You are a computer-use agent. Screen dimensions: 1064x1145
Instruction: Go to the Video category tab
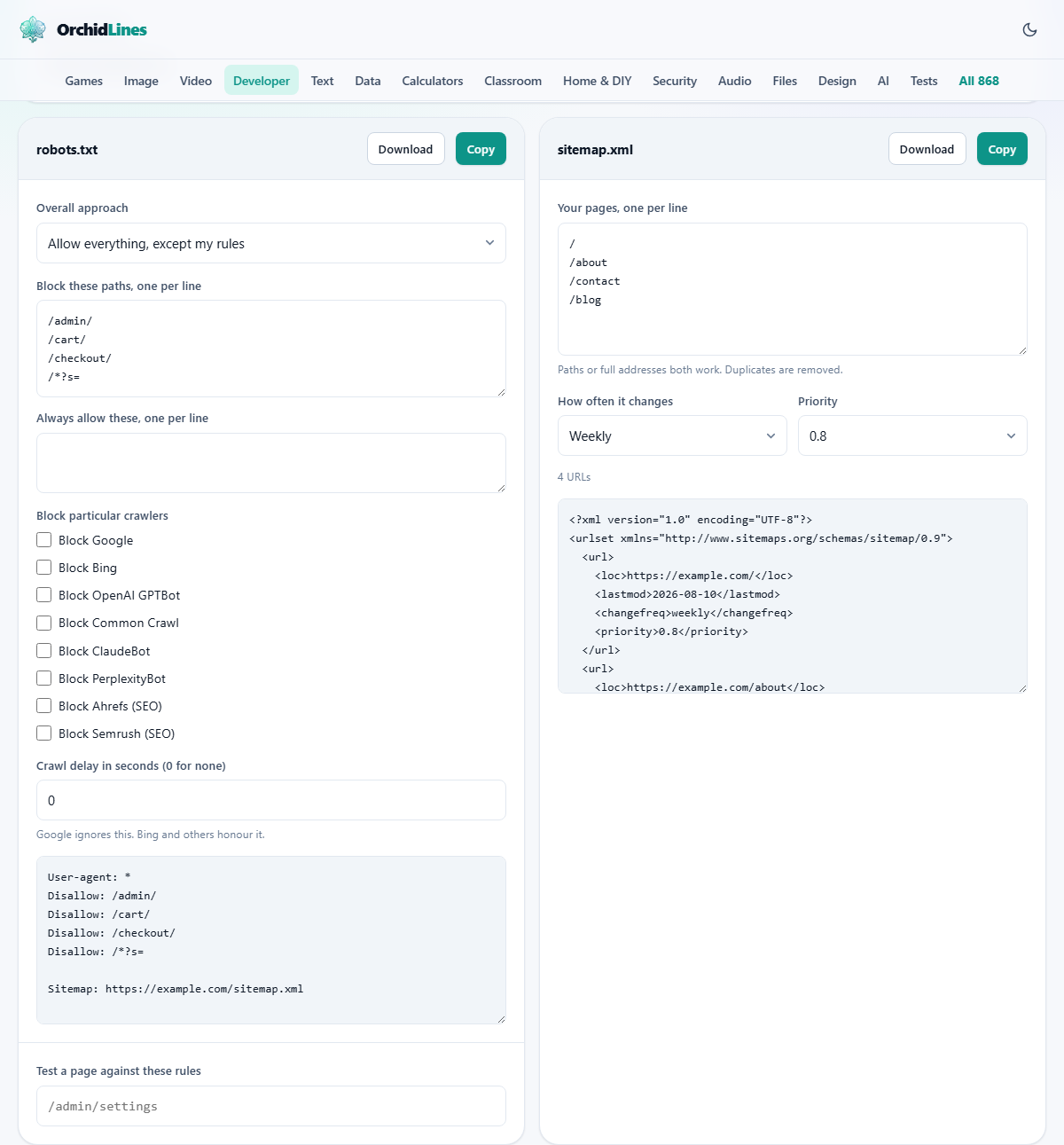(196, 81)
